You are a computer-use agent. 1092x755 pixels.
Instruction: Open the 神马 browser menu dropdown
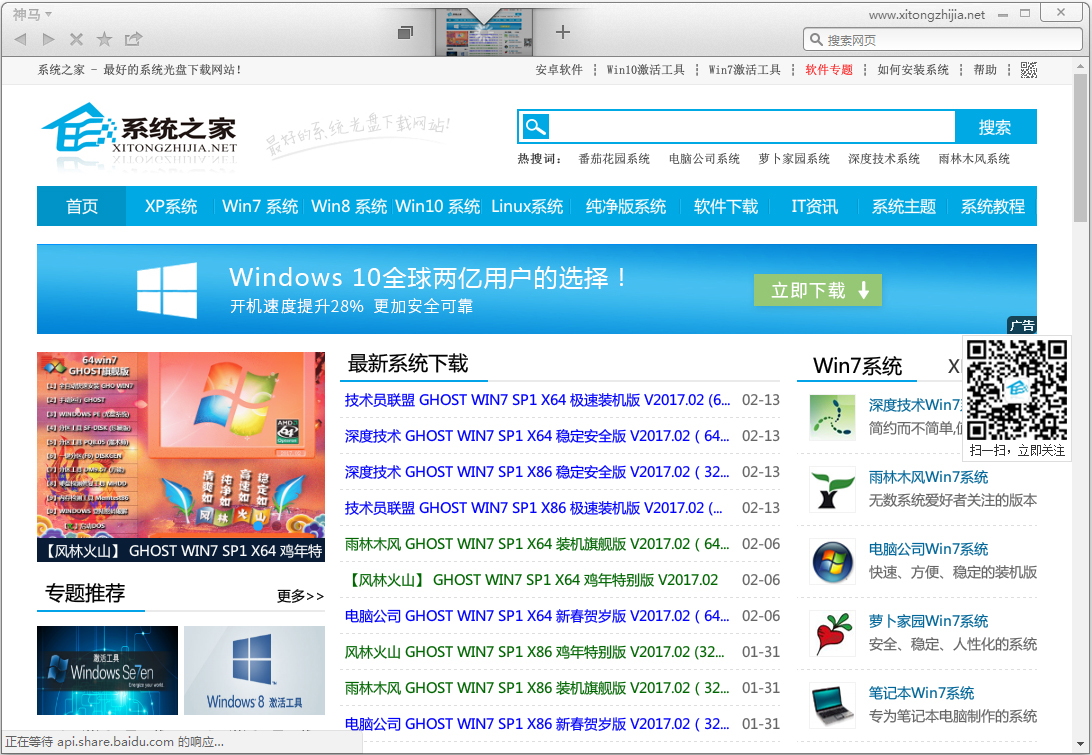[x=32, y=14]
